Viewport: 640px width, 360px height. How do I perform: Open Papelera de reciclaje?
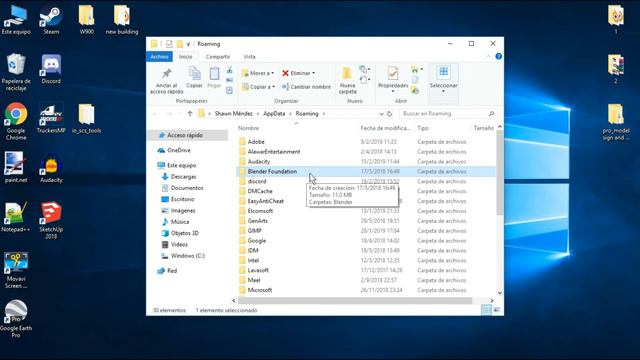[x=16, y=72]
